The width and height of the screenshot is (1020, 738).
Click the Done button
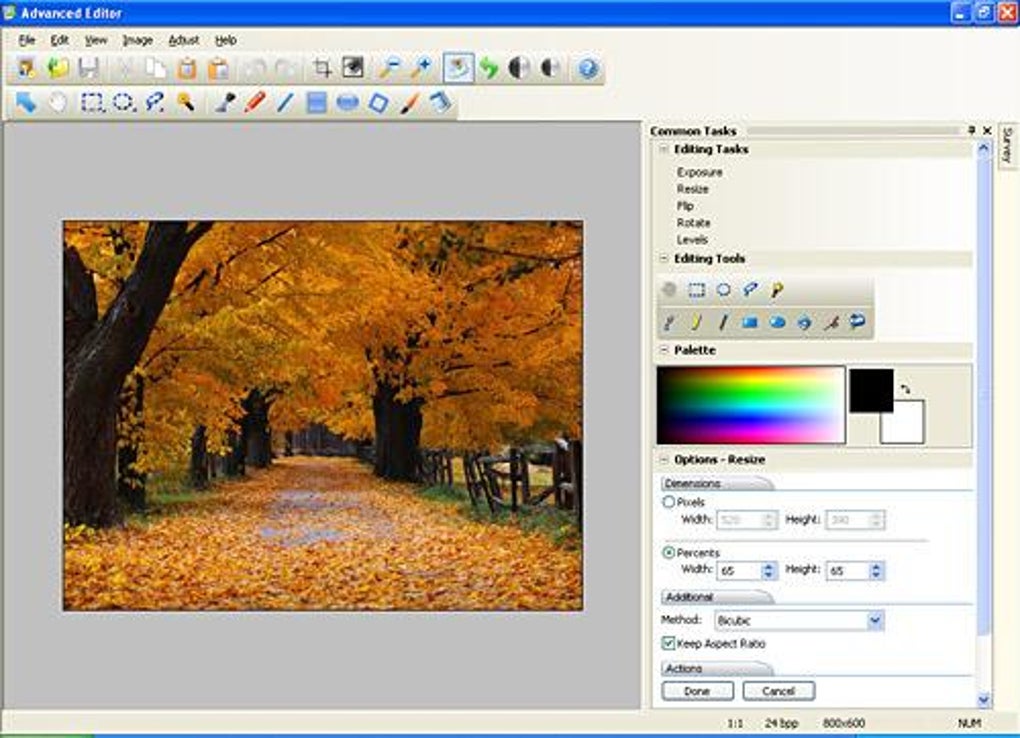[x=697, y=690]
